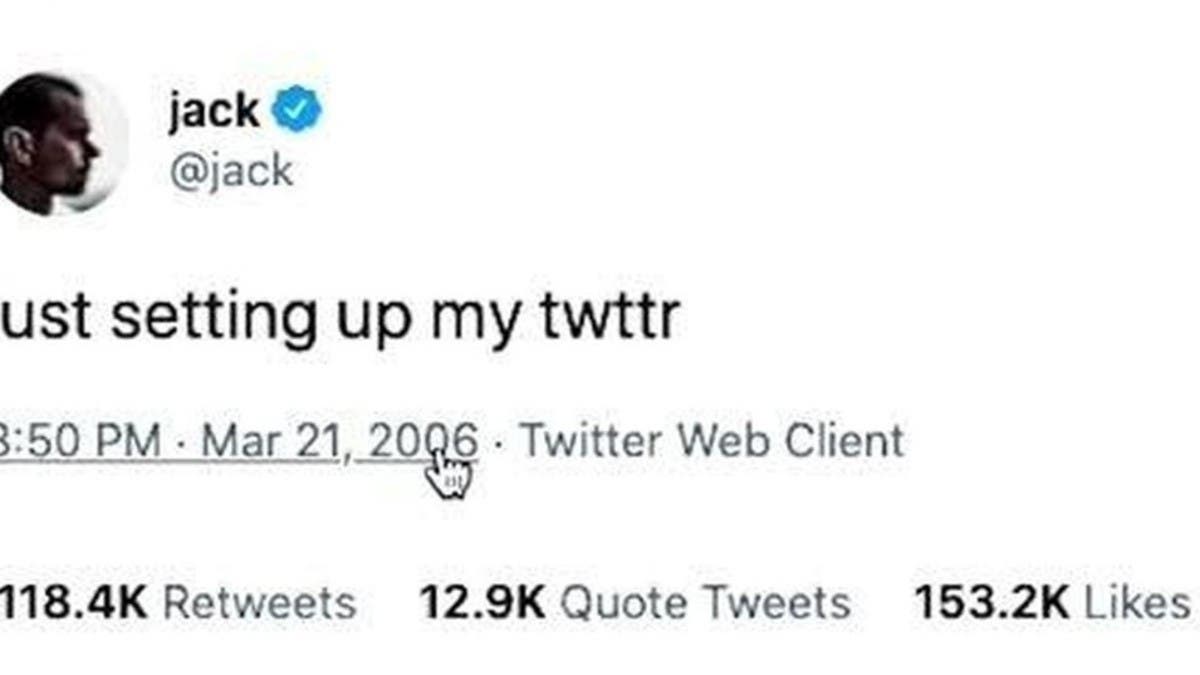View the 153.2K likes count

[992, 603]
